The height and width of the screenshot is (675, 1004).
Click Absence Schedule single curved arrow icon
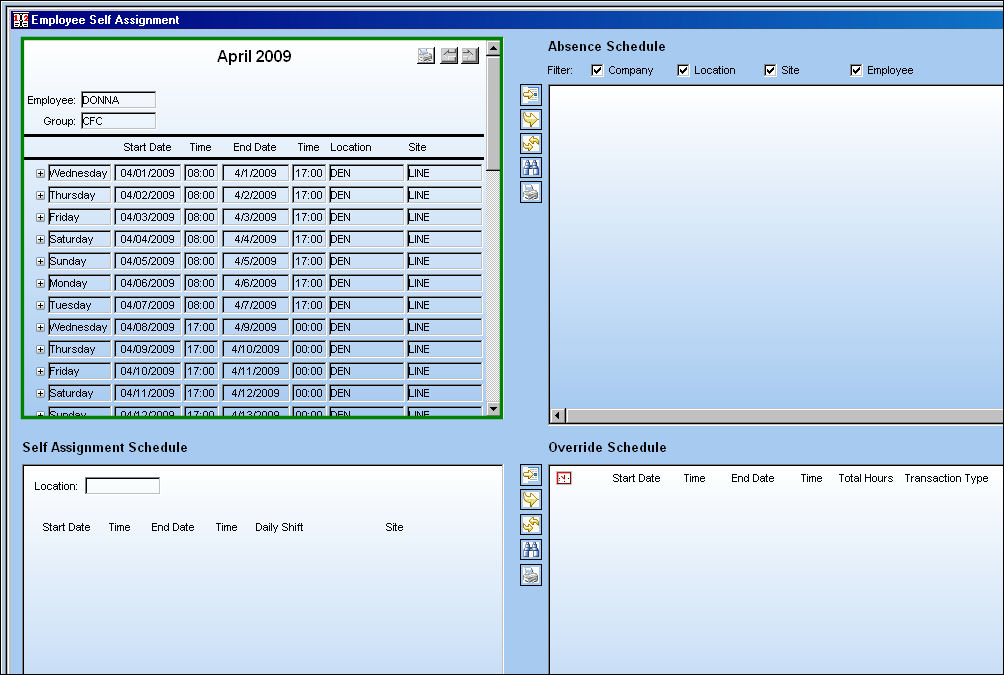pyautogui.click(x=531, y=119)
